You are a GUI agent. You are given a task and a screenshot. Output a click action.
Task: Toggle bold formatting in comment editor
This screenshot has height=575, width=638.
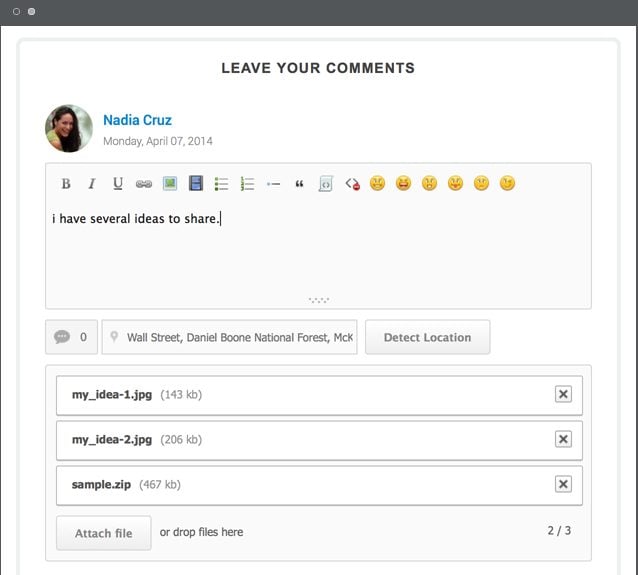pos(66,184)
